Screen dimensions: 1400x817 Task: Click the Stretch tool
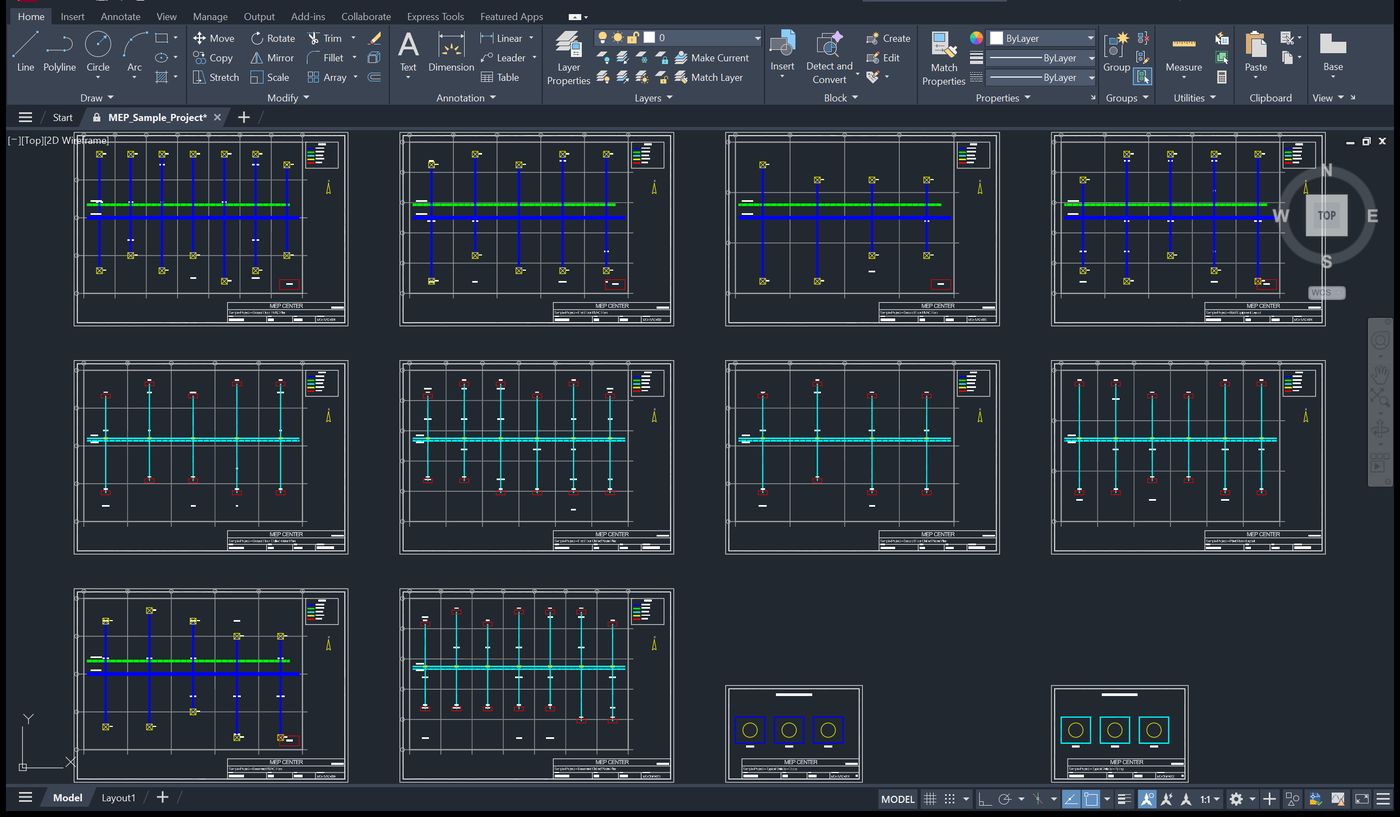tap(216, 77)
